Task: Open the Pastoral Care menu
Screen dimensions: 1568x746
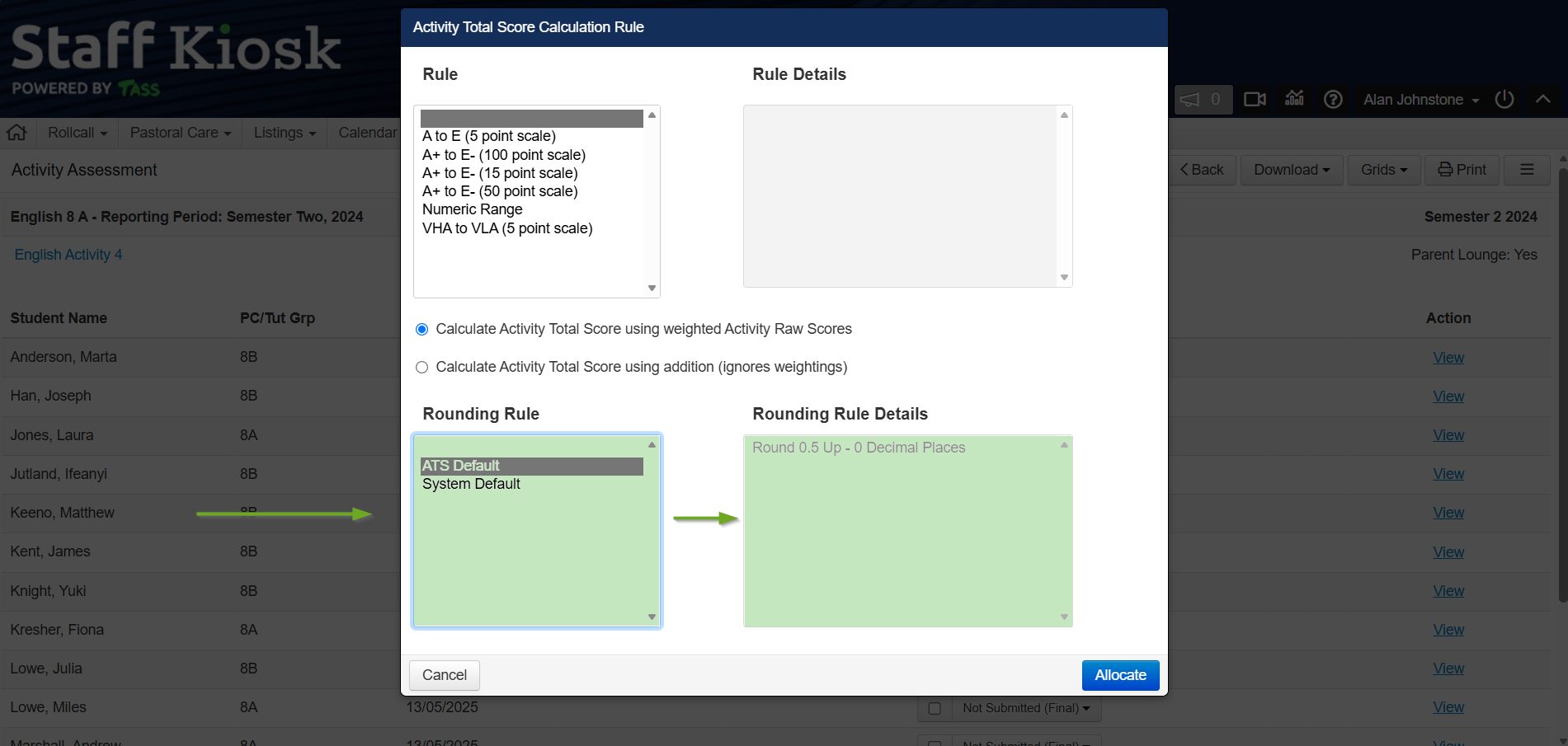Action: (x=181, y=133)
